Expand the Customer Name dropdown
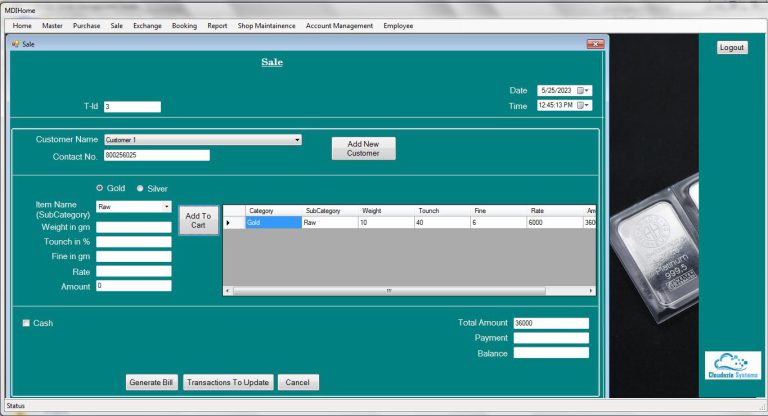 [297, 140]
